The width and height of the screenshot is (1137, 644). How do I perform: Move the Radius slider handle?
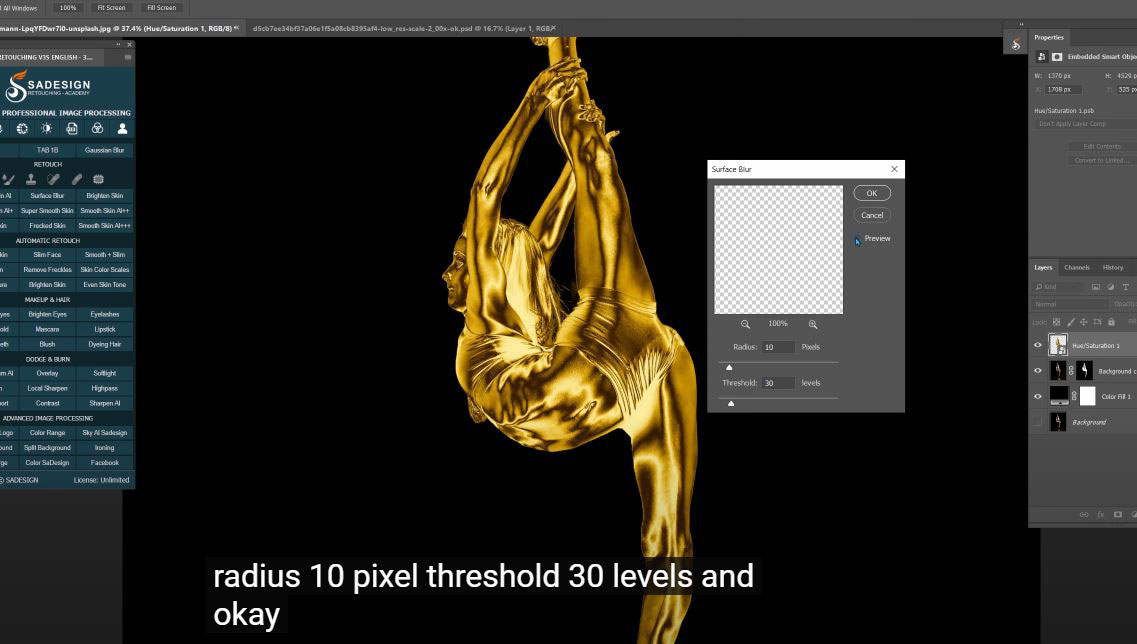coord(729,368)
